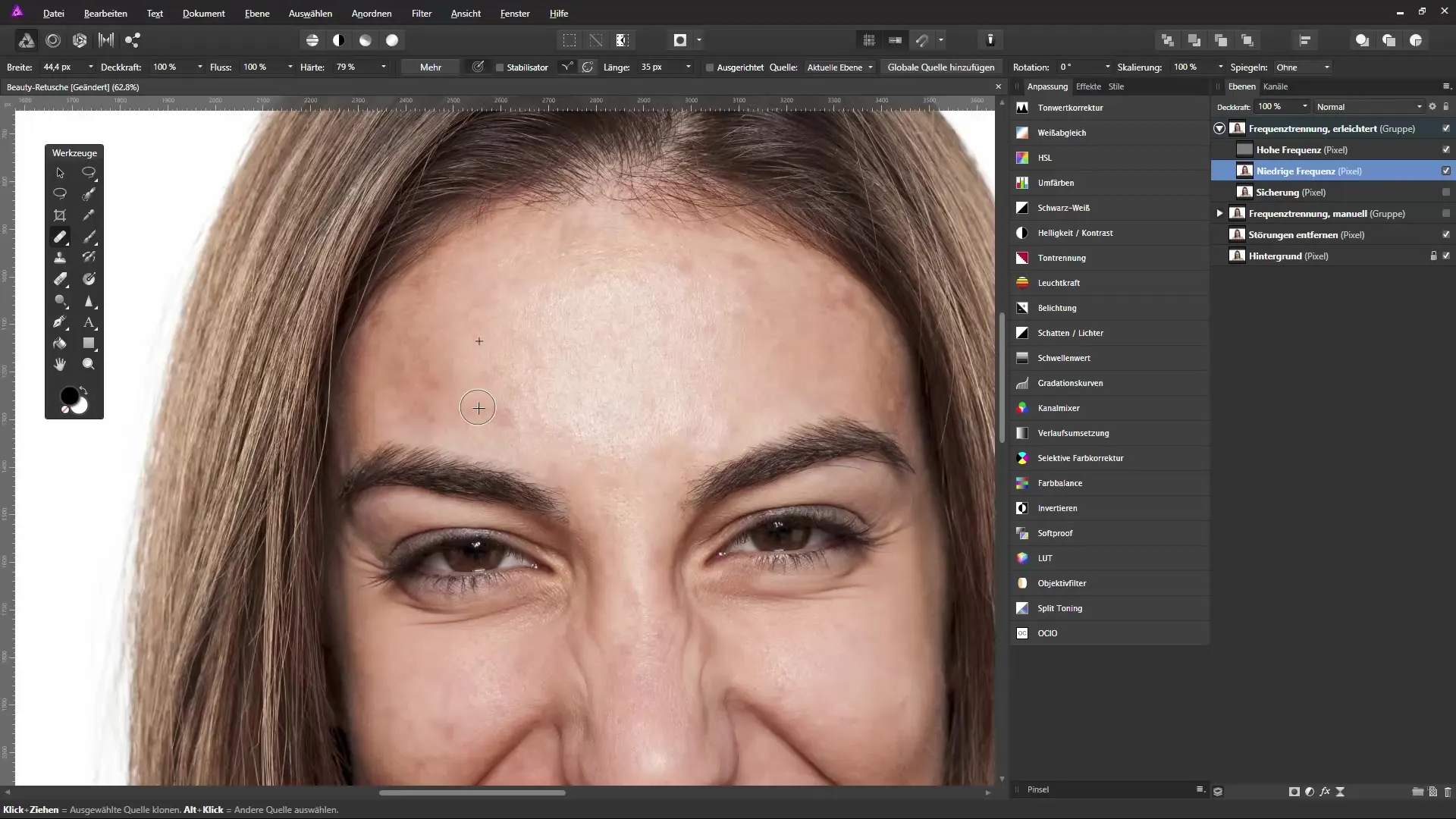This screenshot has width=1456, height=819.
Task: Delete layer with trash icon
Action: point(1447,791)
